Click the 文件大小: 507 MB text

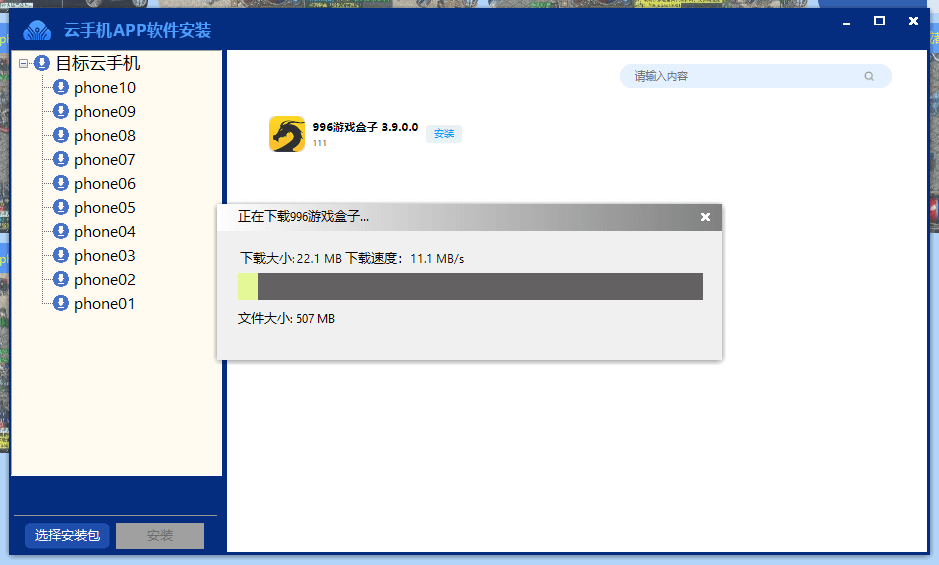[x=286, y=319]
